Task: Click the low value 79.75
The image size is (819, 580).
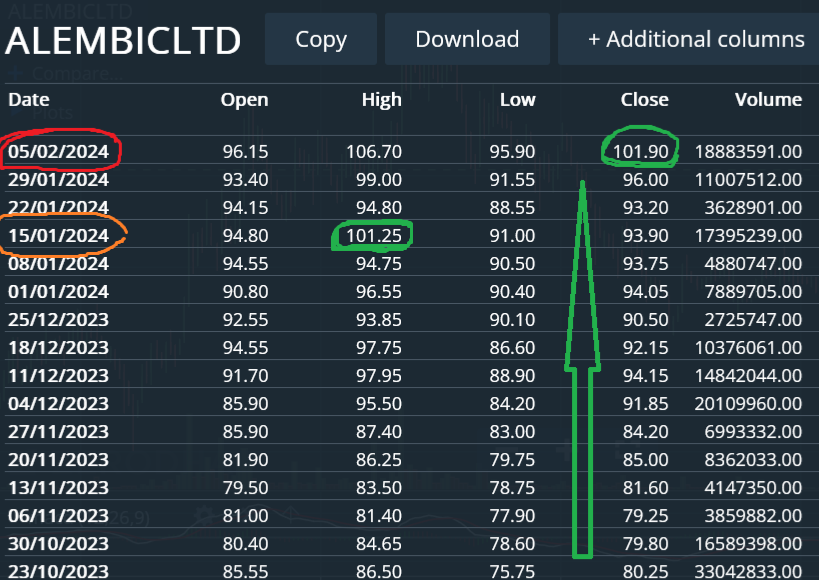Action: coord(512,460)
